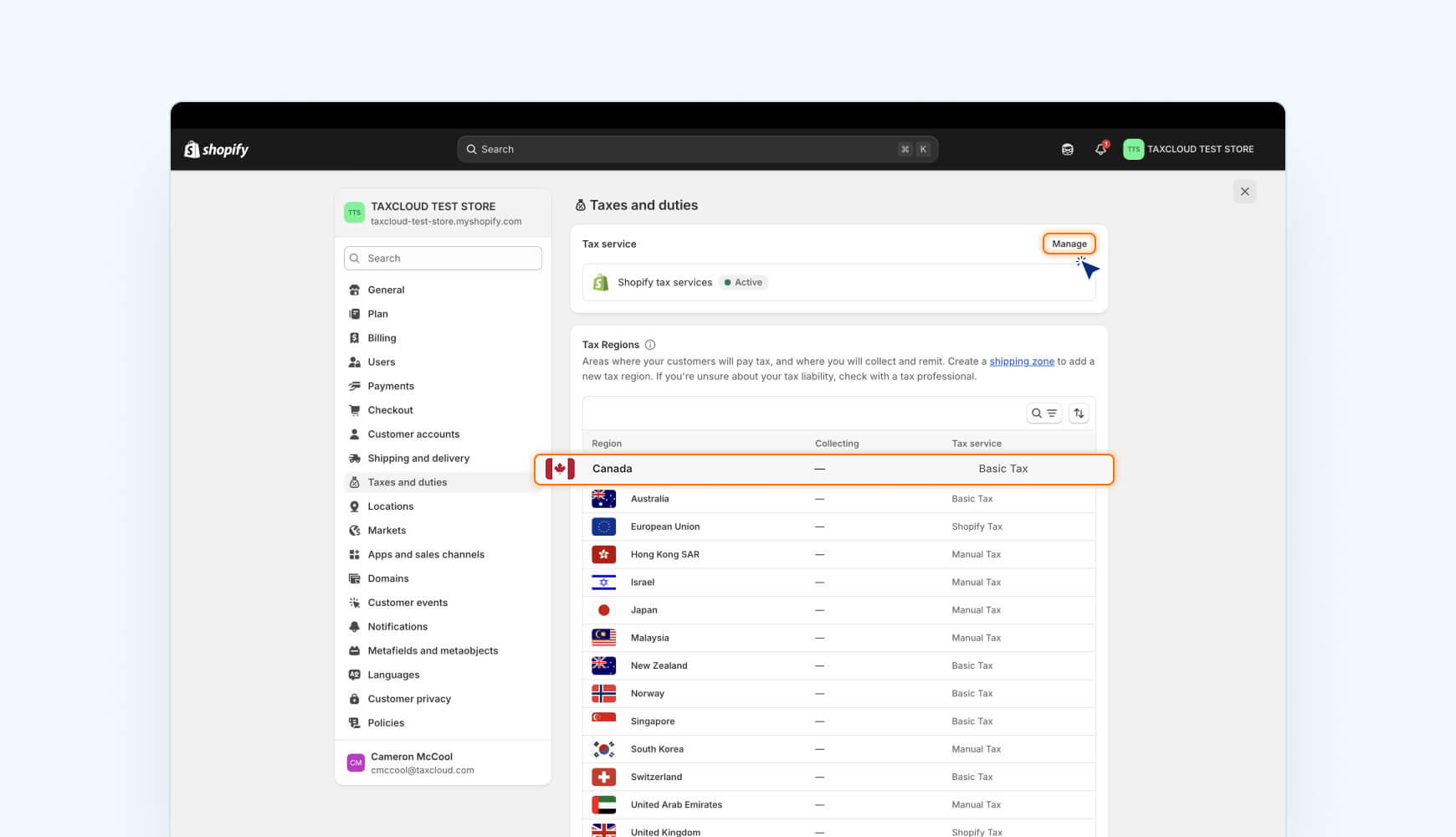Click the Locations pin icon
Viewport: 1456px width, 837px height.
pyautogui.click(x=355, y=506)
